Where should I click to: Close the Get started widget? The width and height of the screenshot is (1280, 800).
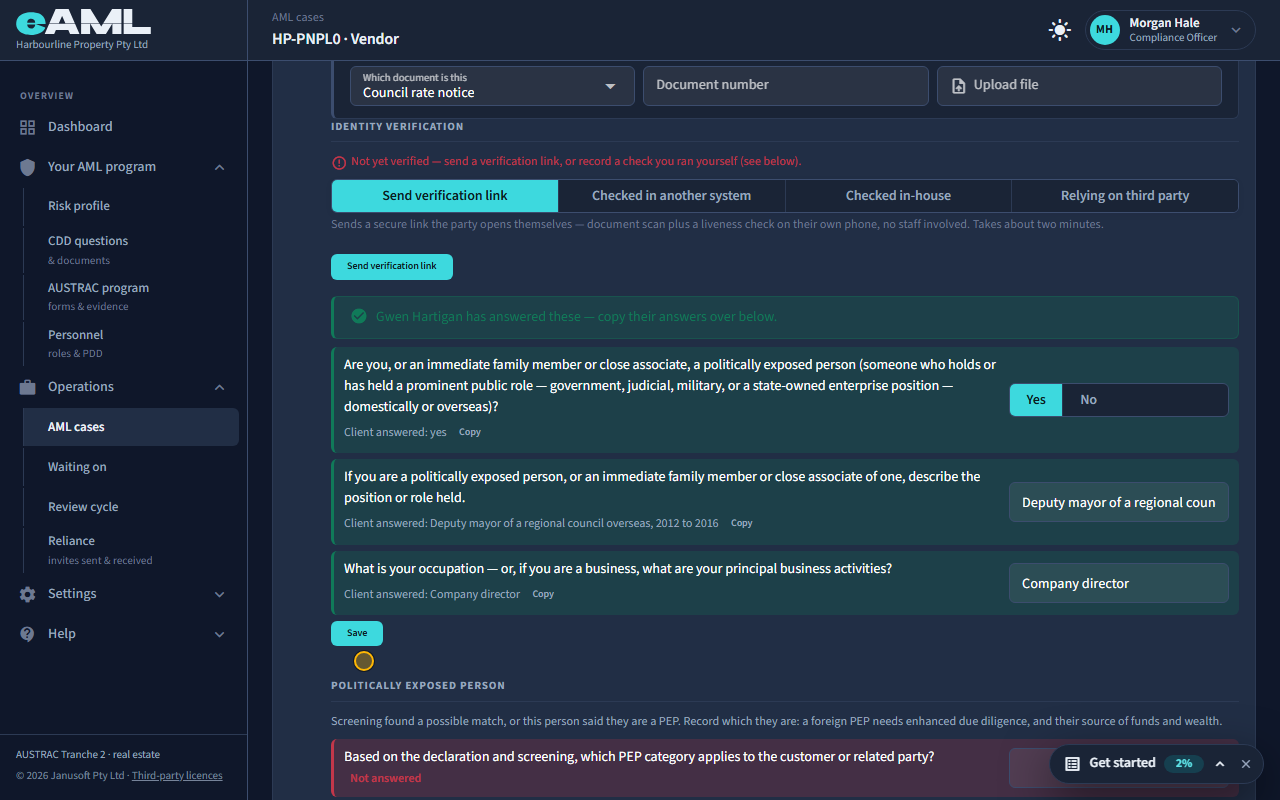(1246, 764)
